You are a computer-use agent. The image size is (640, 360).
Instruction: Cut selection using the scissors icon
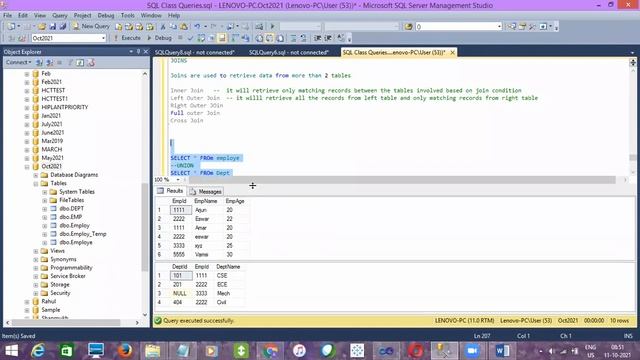(162, 27)
